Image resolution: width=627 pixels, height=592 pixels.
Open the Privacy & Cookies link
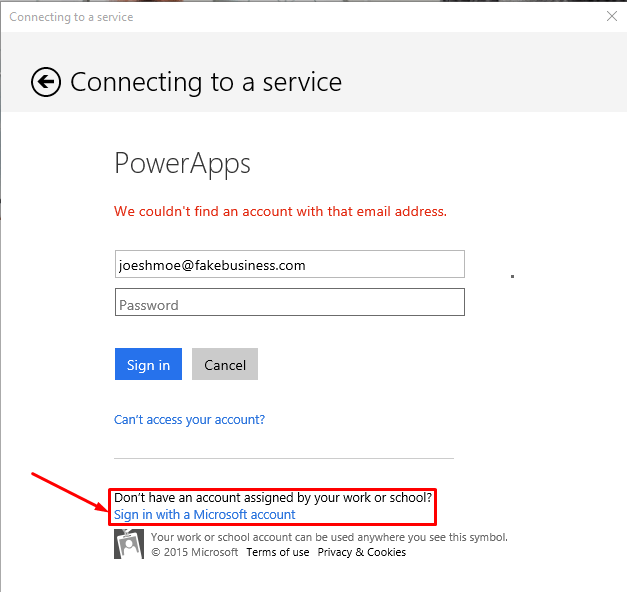pos(361,552)
